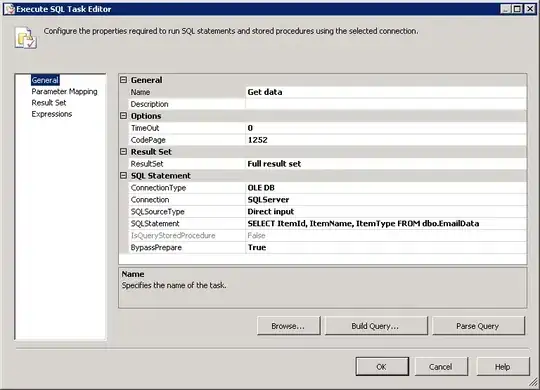
Task: Select the General page in left pane
Action: 45,80
